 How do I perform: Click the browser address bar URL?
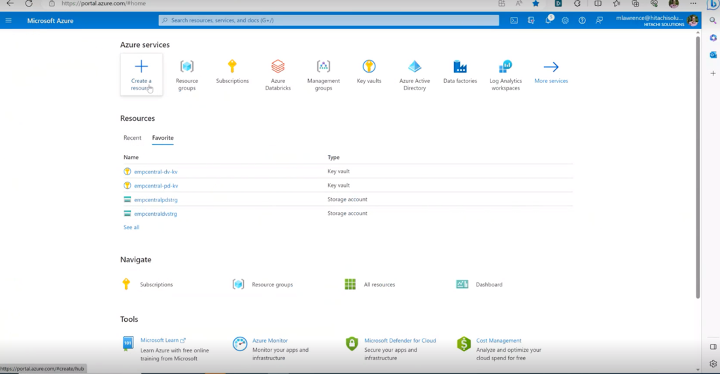coord(103,4)
